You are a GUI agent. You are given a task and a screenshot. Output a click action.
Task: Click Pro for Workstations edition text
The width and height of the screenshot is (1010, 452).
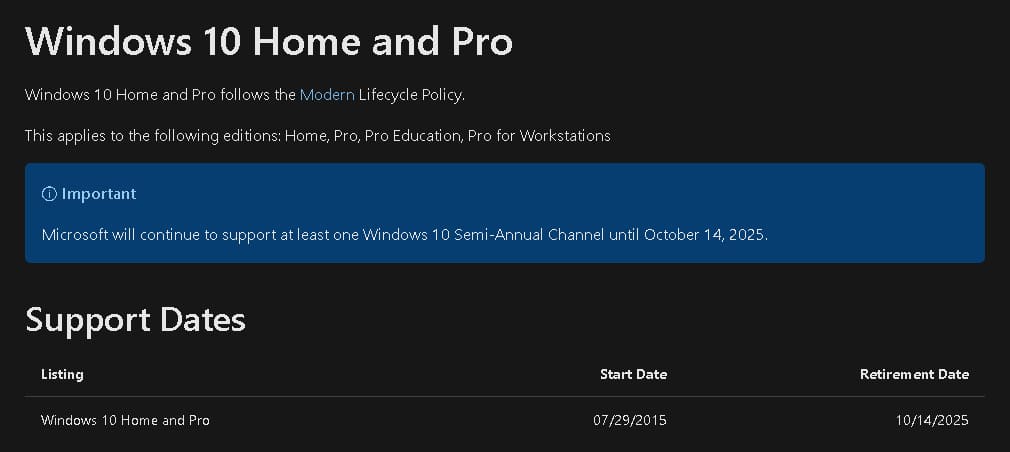(539, 136)
